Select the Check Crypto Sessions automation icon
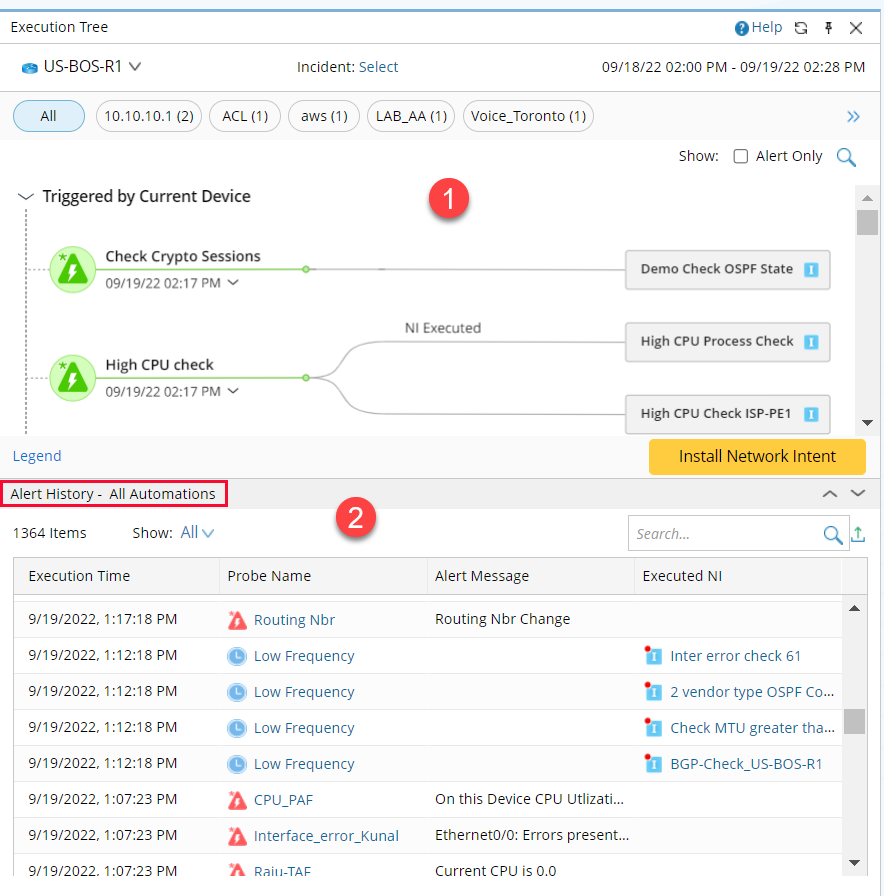 coord(72,269)
